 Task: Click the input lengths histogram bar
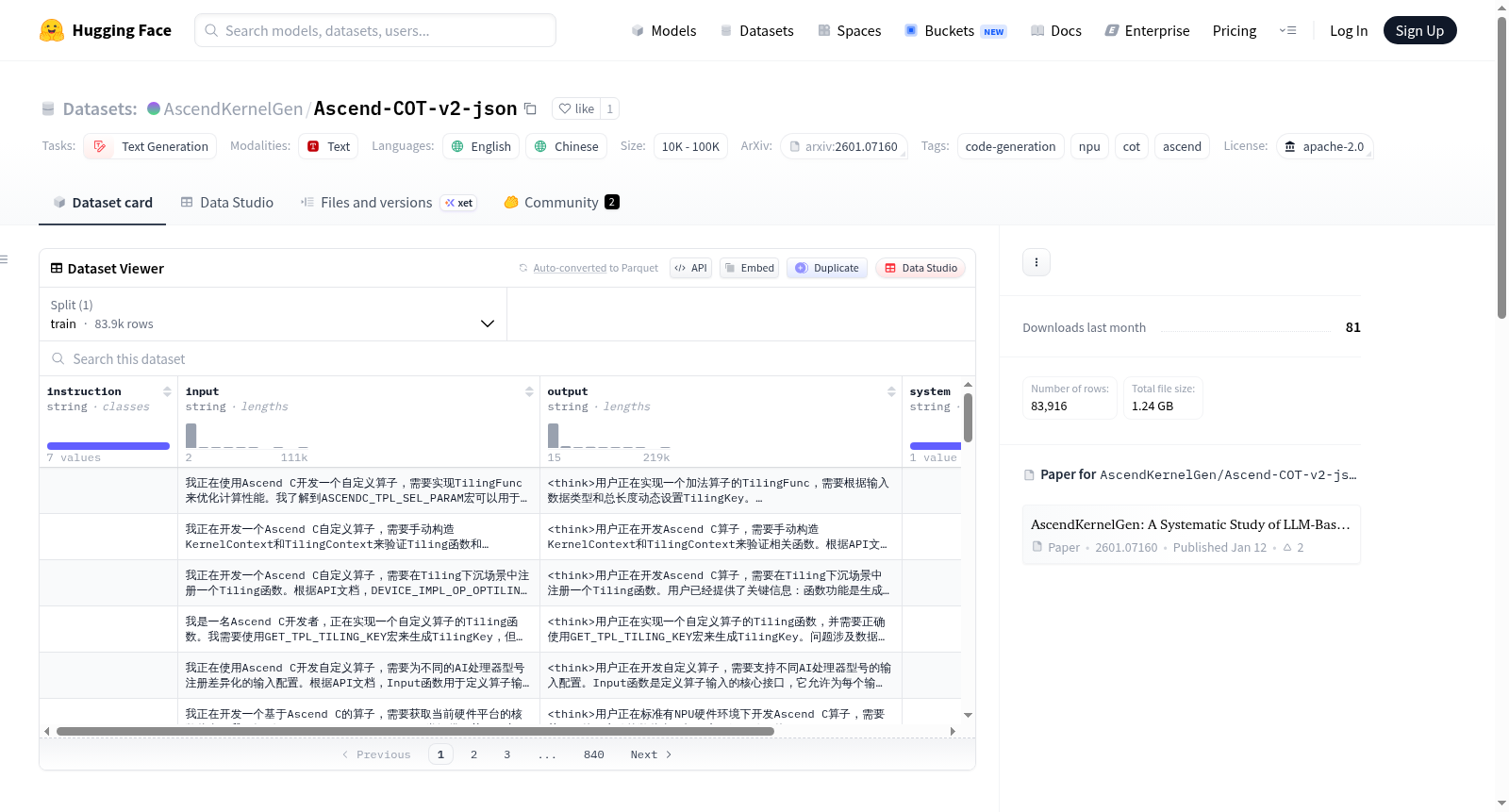pyautogui.click(x=191, y=436)
